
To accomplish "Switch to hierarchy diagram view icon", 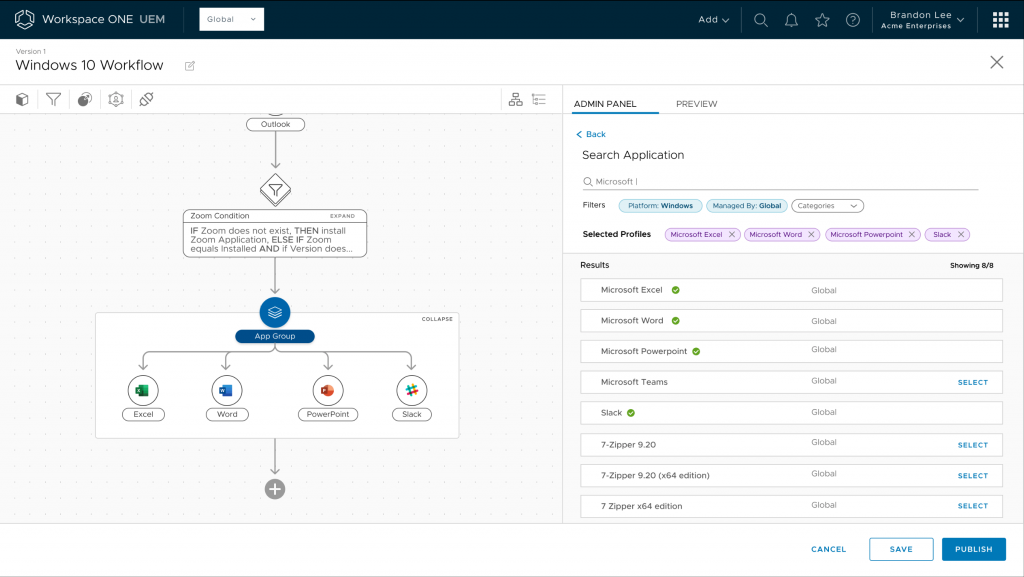I will point(516,99).
